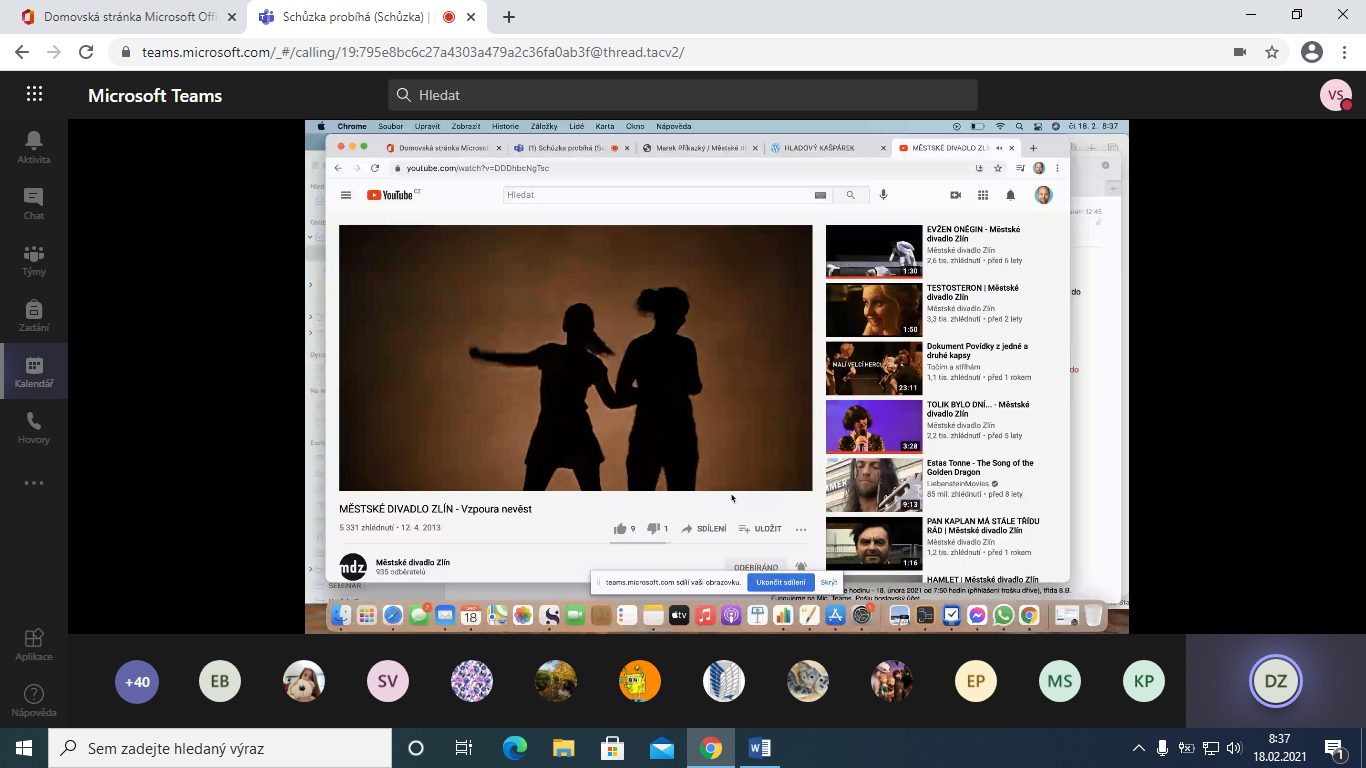Screen dimensions: 1366x768
Task: Open TESTOSTERON video in suggestions
Action: (x=874, y=310)
